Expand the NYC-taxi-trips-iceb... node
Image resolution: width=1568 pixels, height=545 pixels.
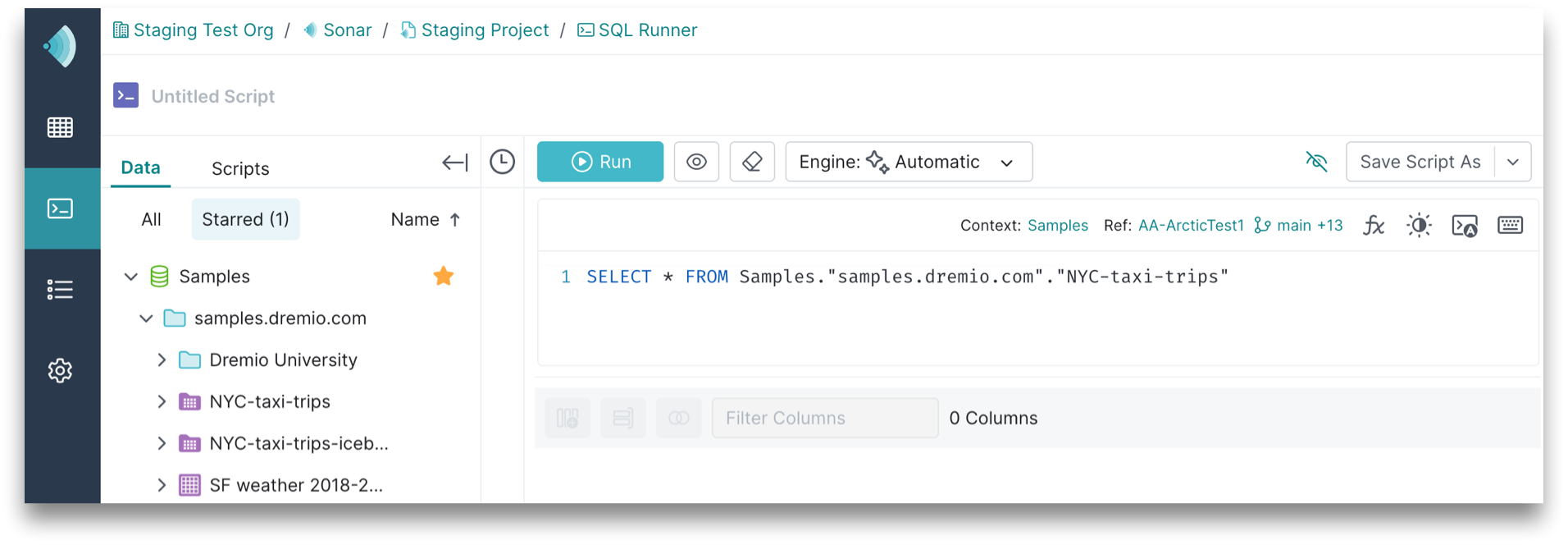(x=162, y=443)
